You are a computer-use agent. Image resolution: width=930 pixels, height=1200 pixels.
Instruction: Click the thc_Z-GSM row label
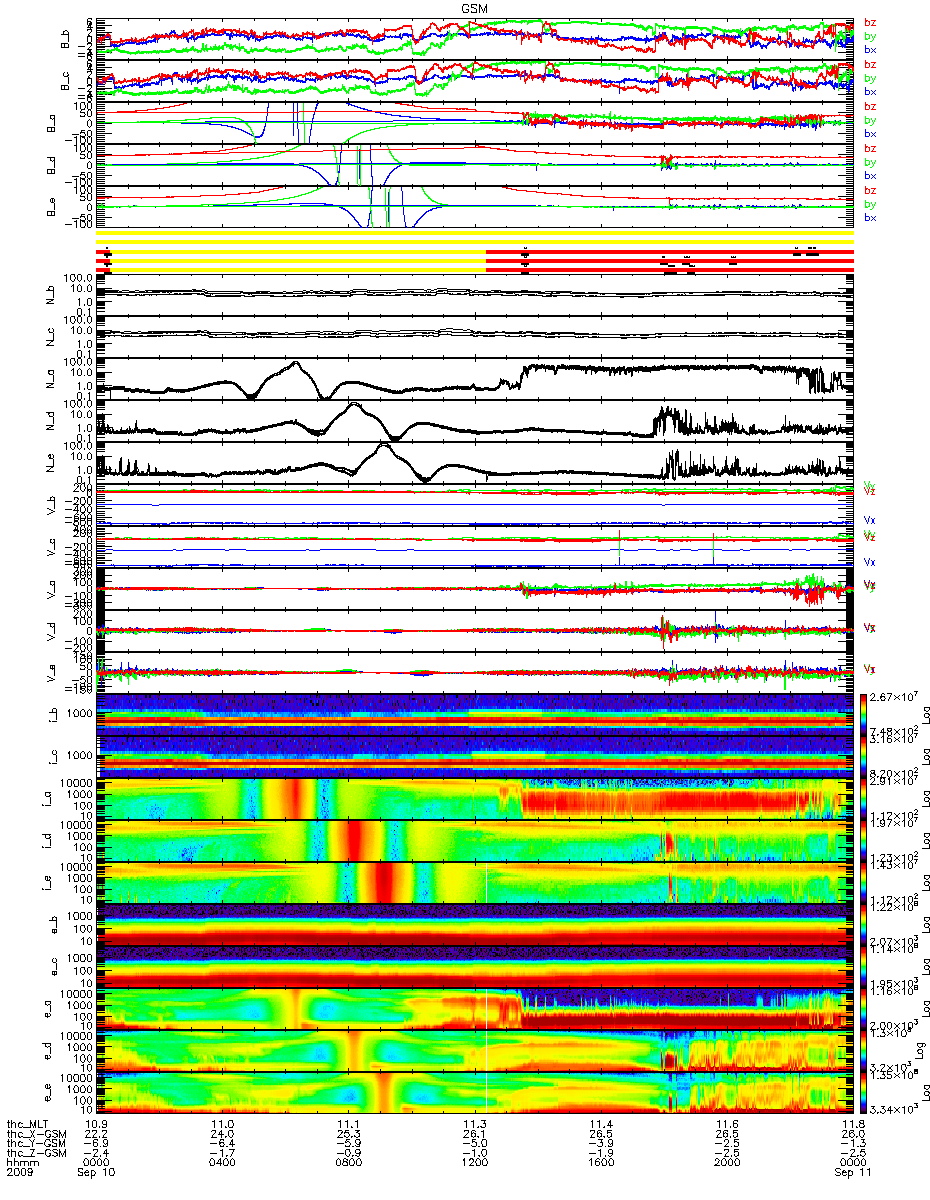pyautogui.click(x=36, y=1155)
